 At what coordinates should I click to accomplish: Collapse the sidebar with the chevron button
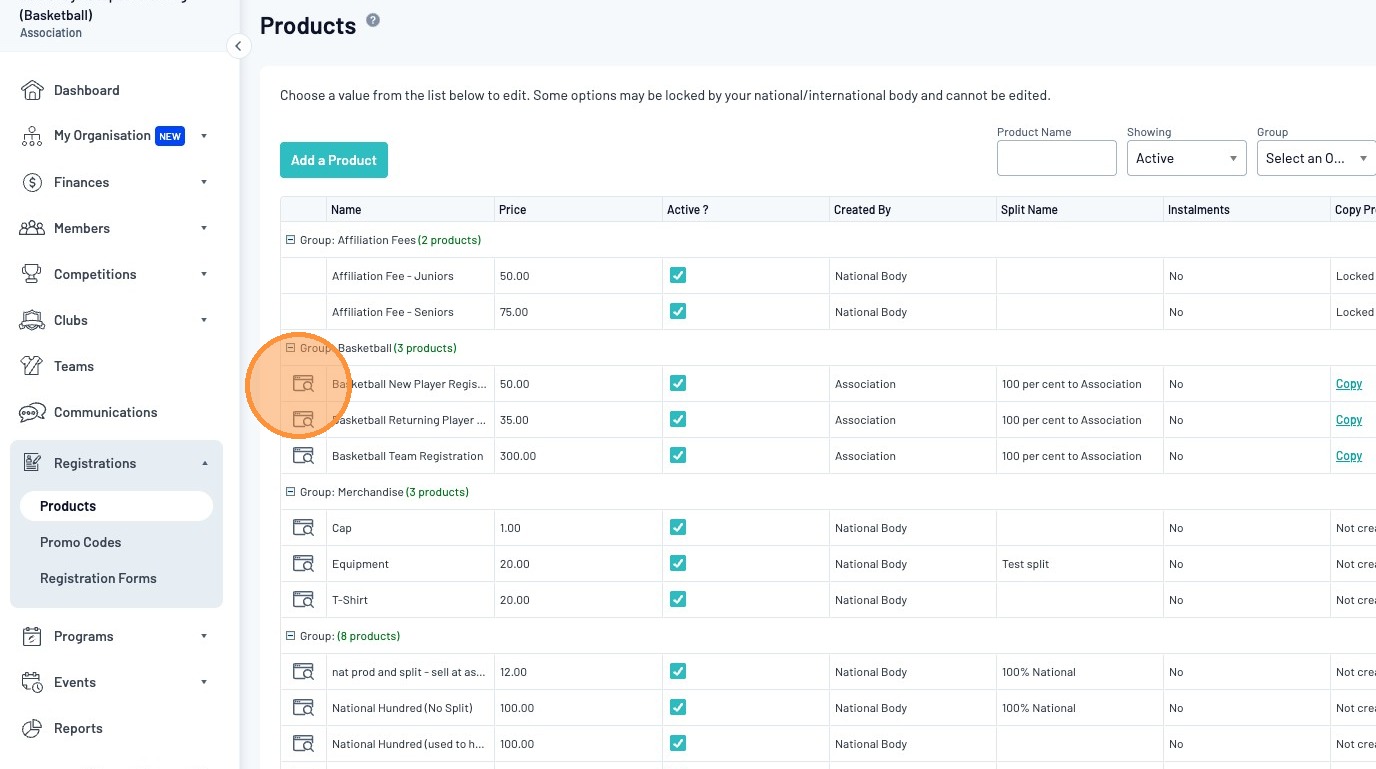[x=238, y=46]
